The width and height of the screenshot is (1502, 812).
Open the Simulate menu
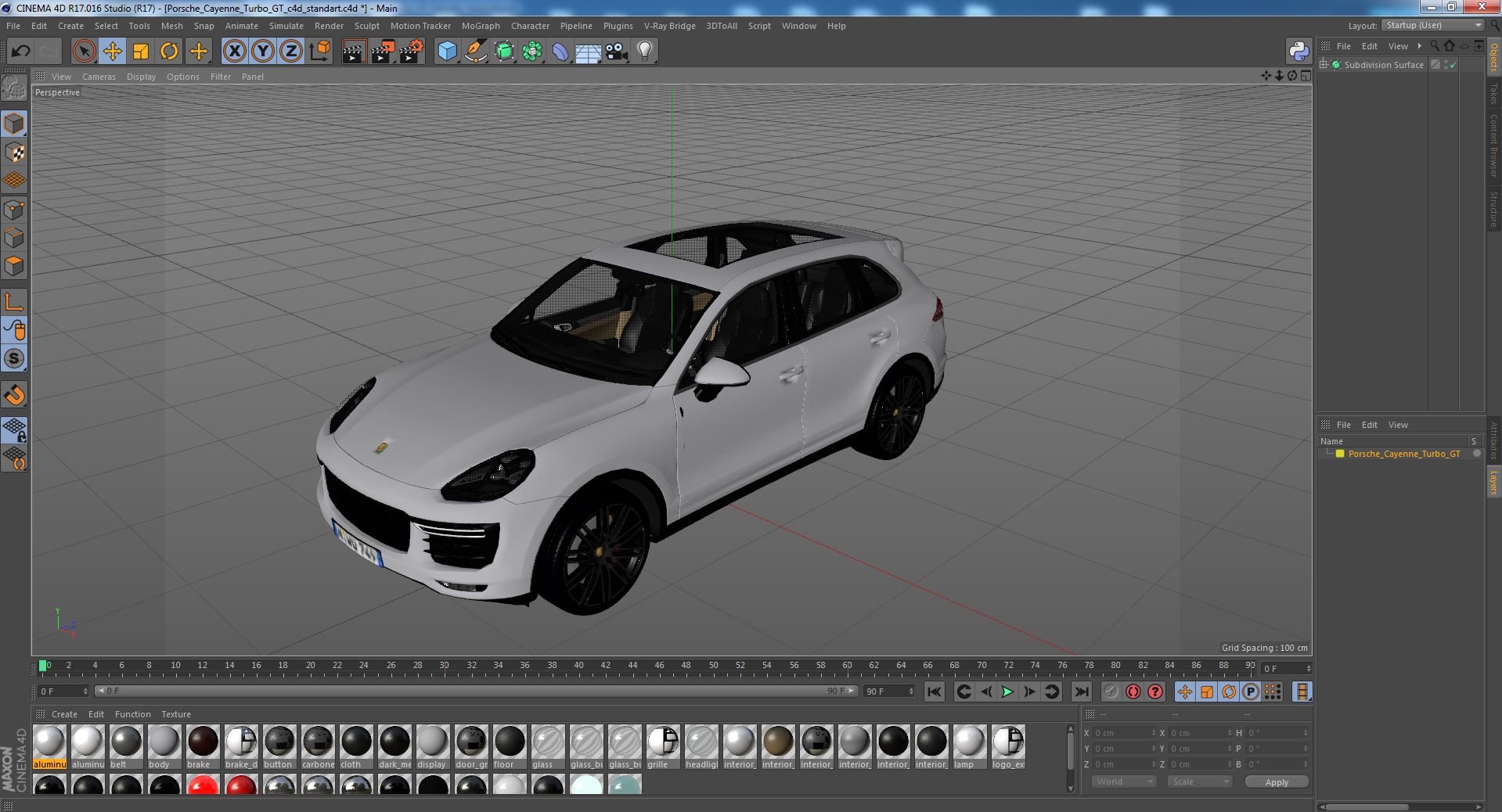click(286, 26)
